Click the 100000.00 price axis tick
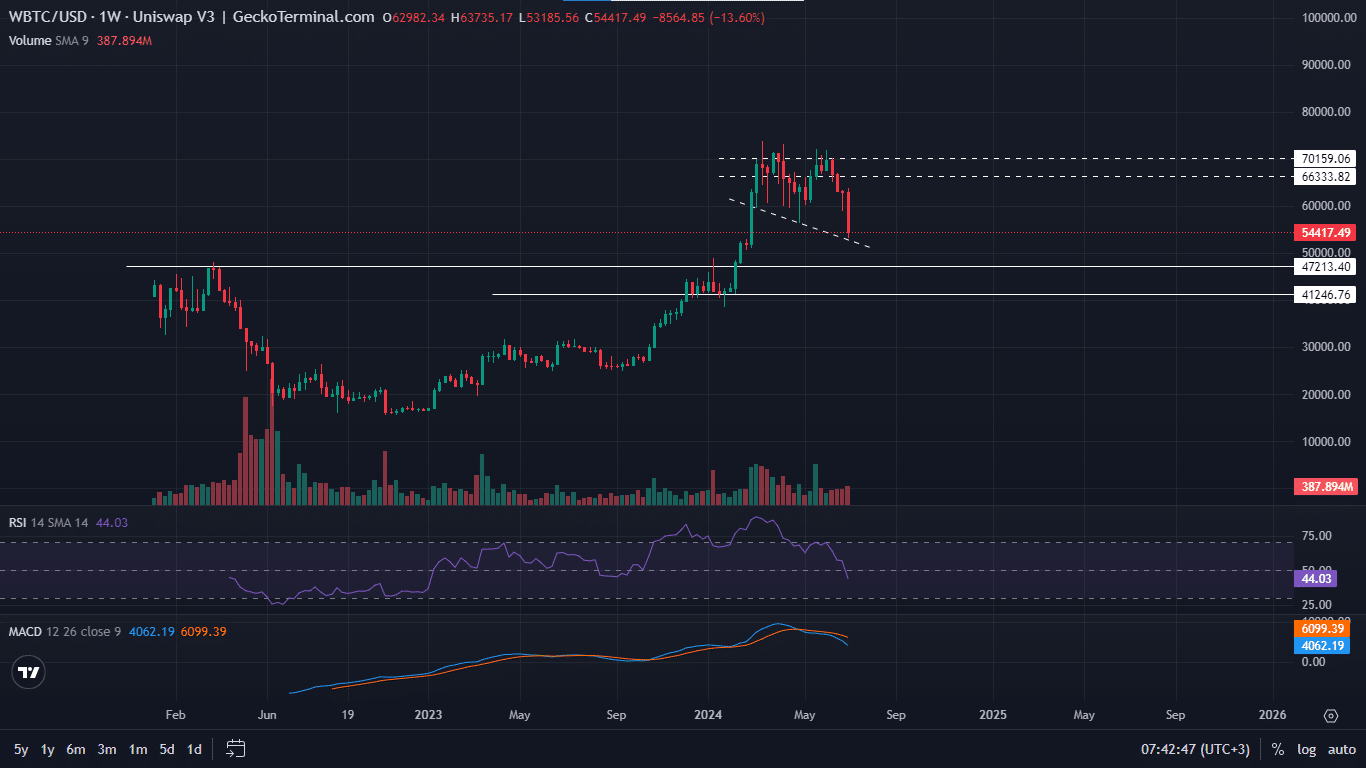Screen dimensions: 1366x768 (1327, 18)
